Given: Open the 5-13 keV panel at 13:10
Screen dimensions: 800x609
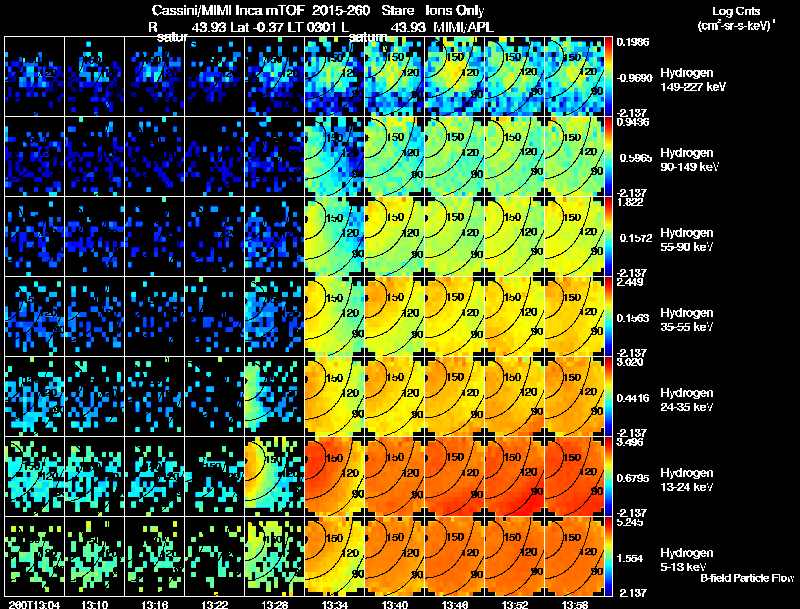Looking at the screenshot, I should pyautogui.click(x=94, y=557).
